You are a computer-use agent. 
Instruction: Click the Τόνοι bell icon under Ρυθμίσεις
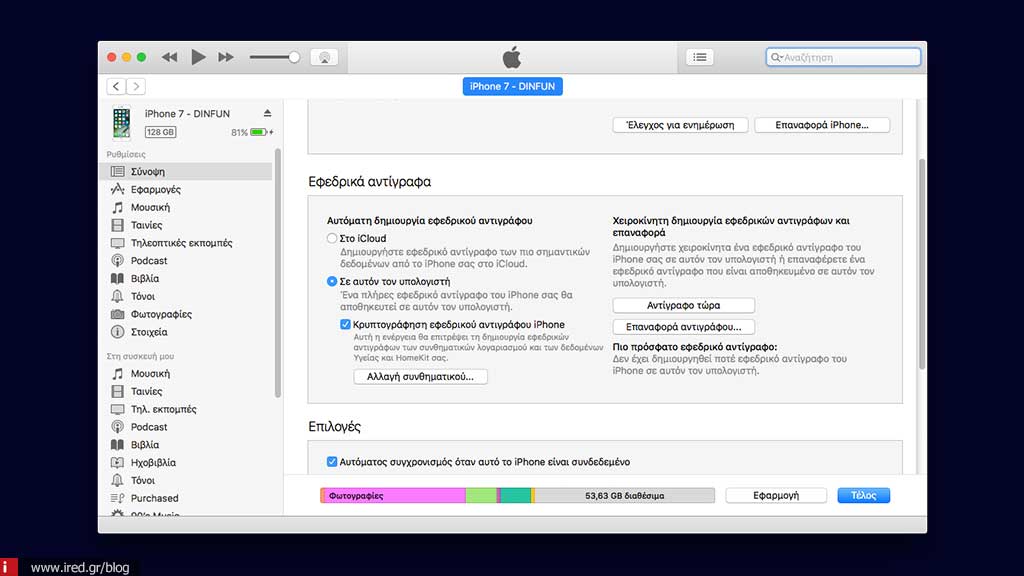tap(118, 296)
